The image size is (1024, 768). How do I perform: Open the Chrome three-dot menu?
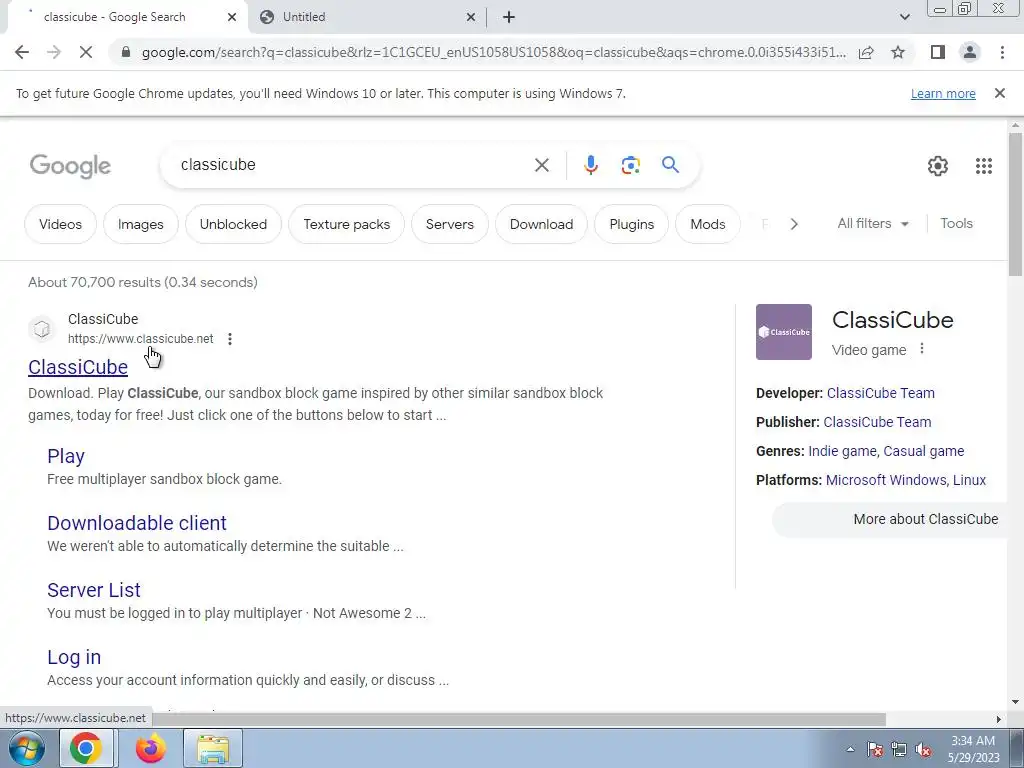[1002, 52]
